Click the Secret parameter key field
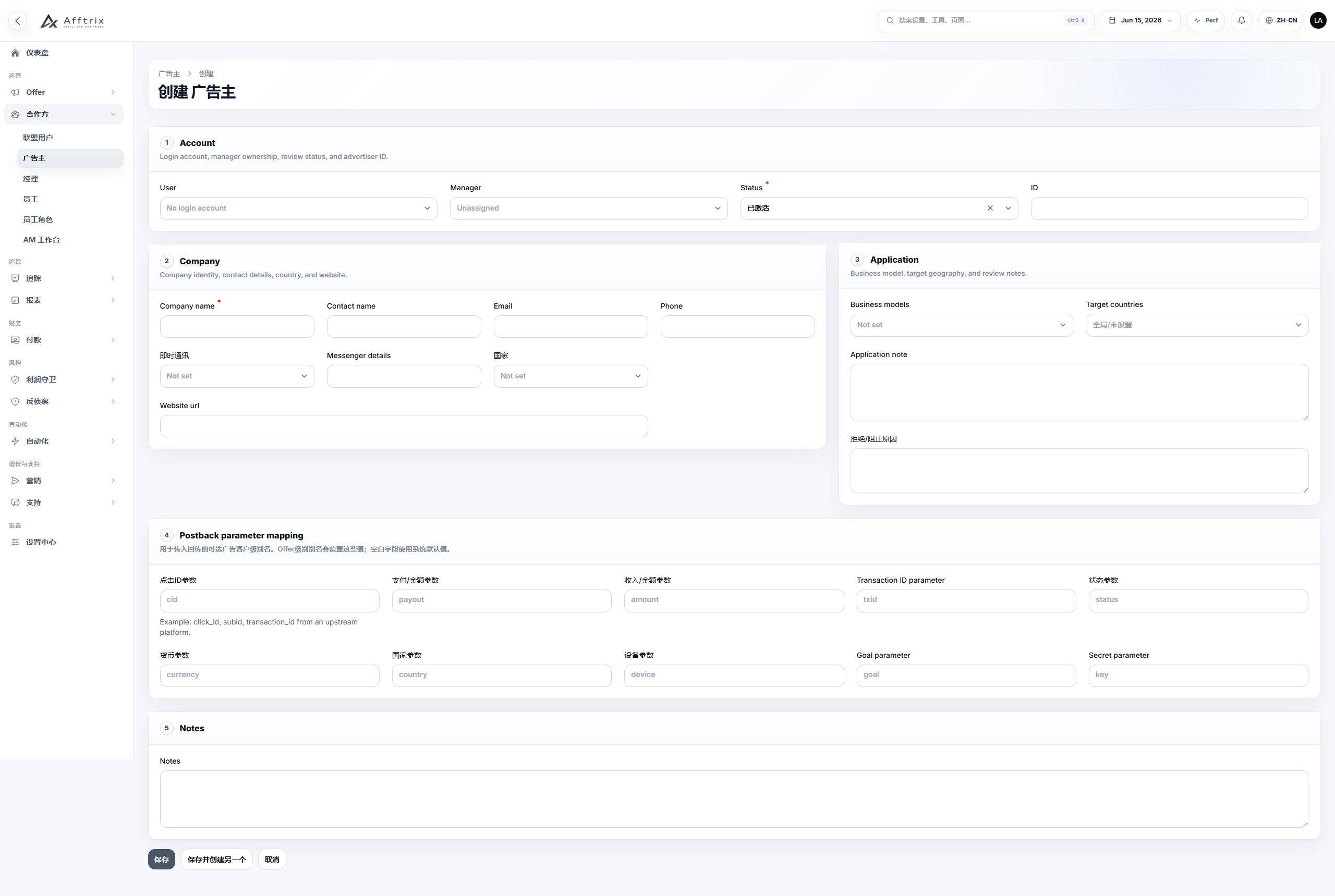The width and height of the screenshot is (1335, 896). 1198,676
